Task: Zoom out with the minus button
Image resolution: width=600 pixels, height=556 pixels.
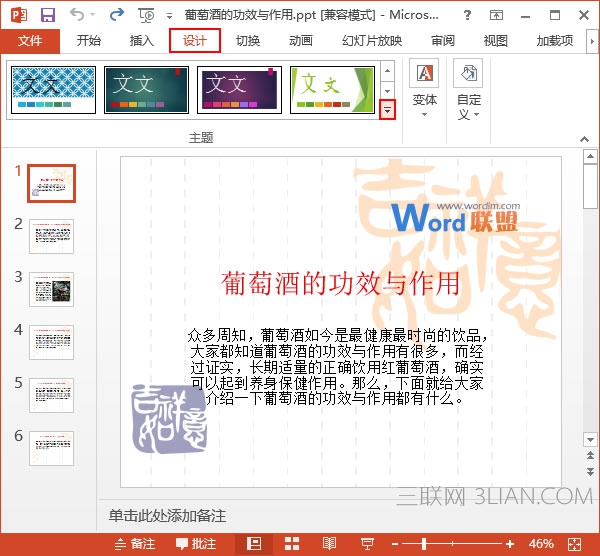Action: [395, 544]
